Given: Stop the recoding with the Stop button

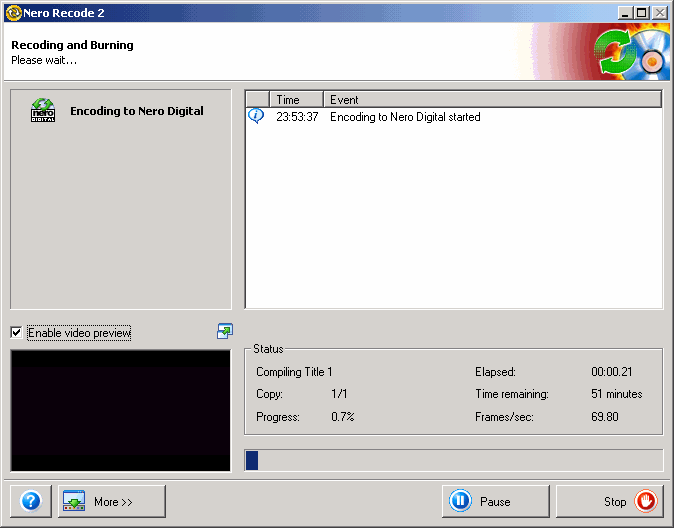Looking at the screenshot, I should [609, 501].
